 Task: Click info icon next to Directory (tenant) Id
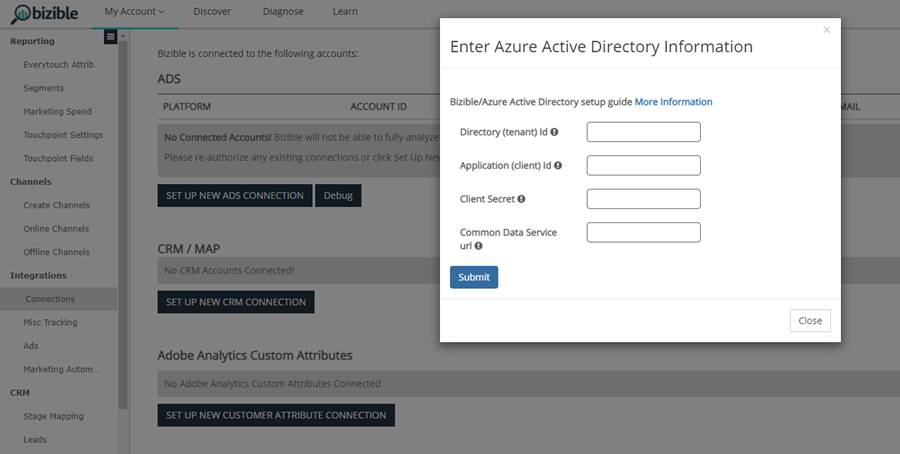tap(554, 132)
